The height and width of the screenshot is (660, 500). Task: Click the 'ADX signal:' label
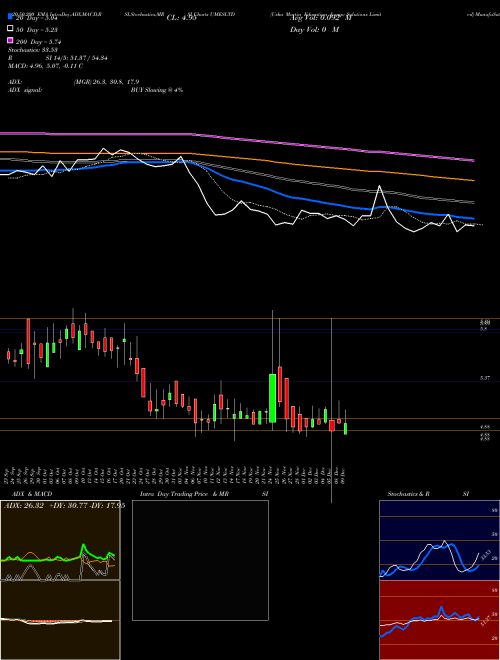coord(25,90)
